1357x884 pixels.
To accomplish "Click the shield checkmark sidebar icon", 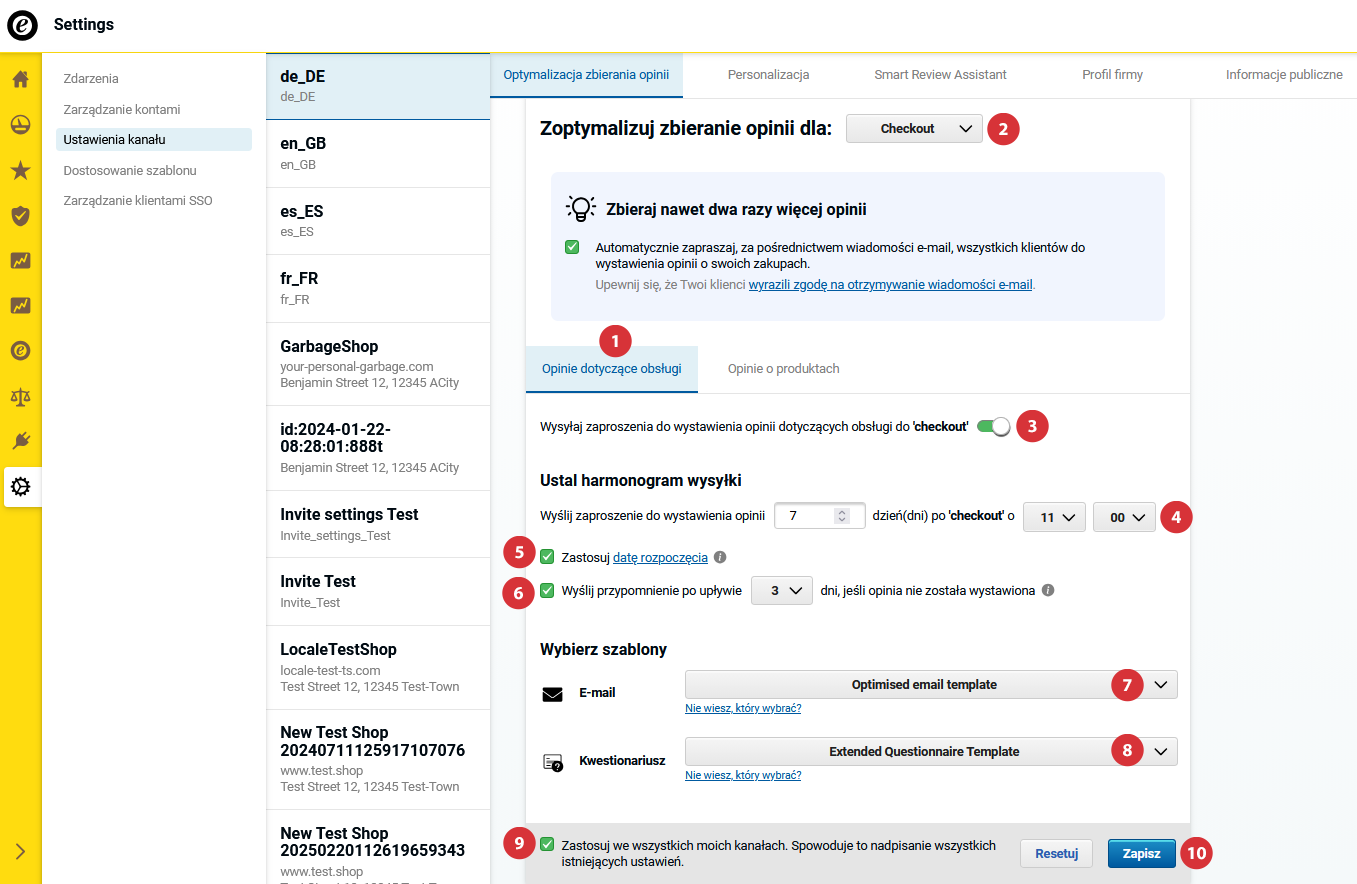I will click(x=20, y=215).
